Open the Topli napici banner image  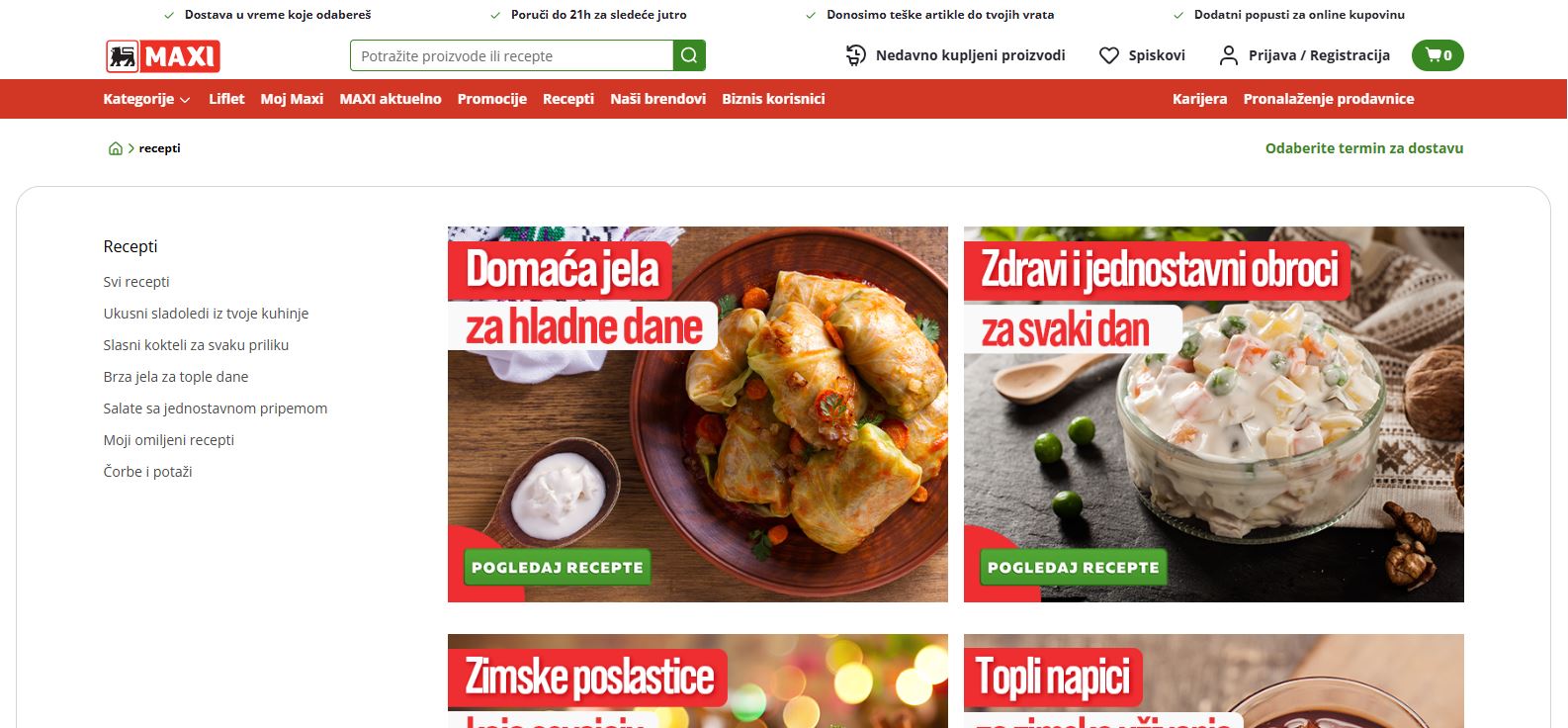[x=1214, y=681]
